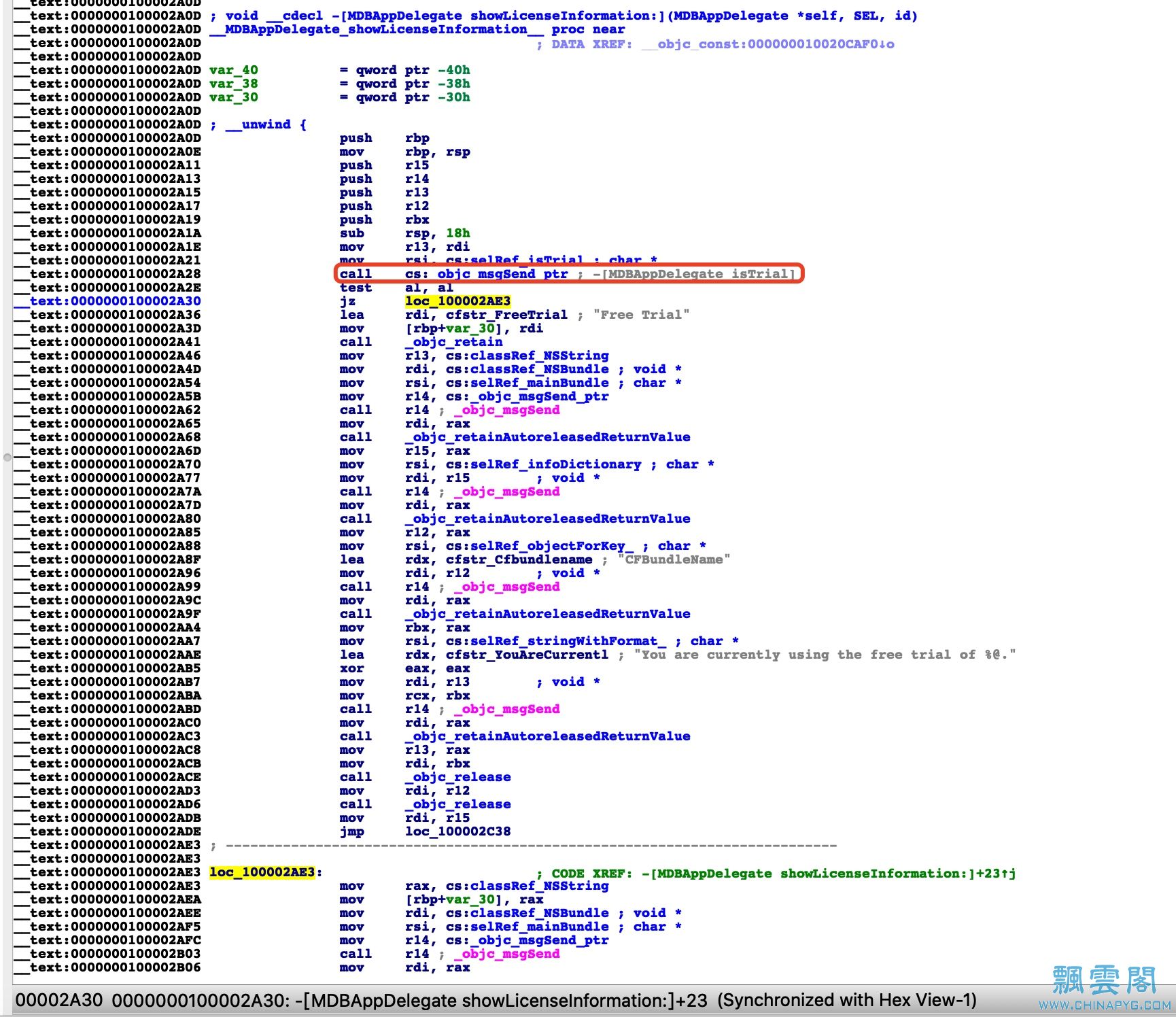Click _objc_release at address 100002AD6
1176x1017 pixels.
pyautogui.click(x=457, y=804)
